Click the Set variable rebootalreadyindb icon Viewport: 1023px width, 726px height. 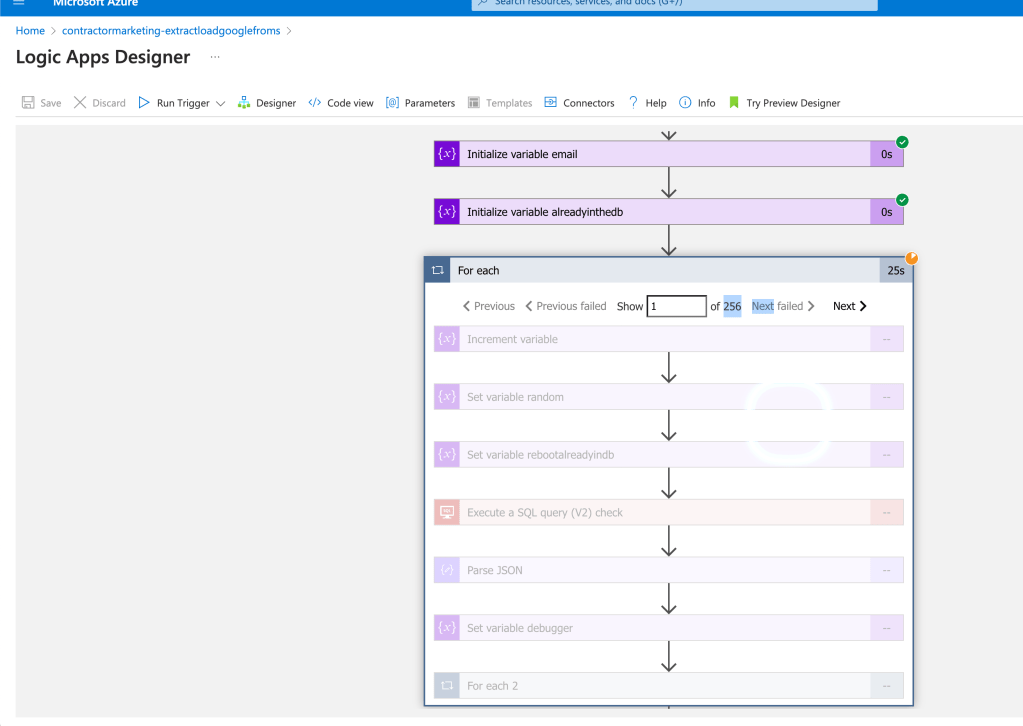pyautogui.click(x=447, y=455)
